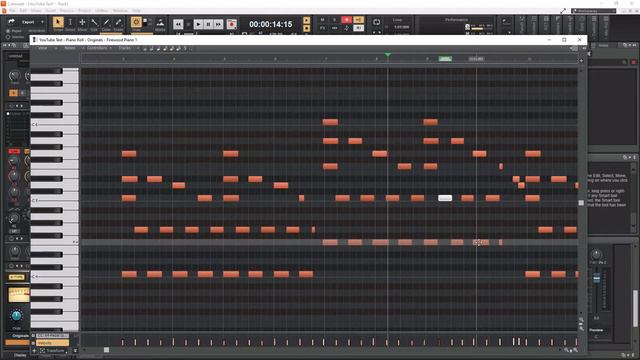This screenshot has height=360, width=640.
Task: Open the Help menu
Action: click(x=136, y=11)
